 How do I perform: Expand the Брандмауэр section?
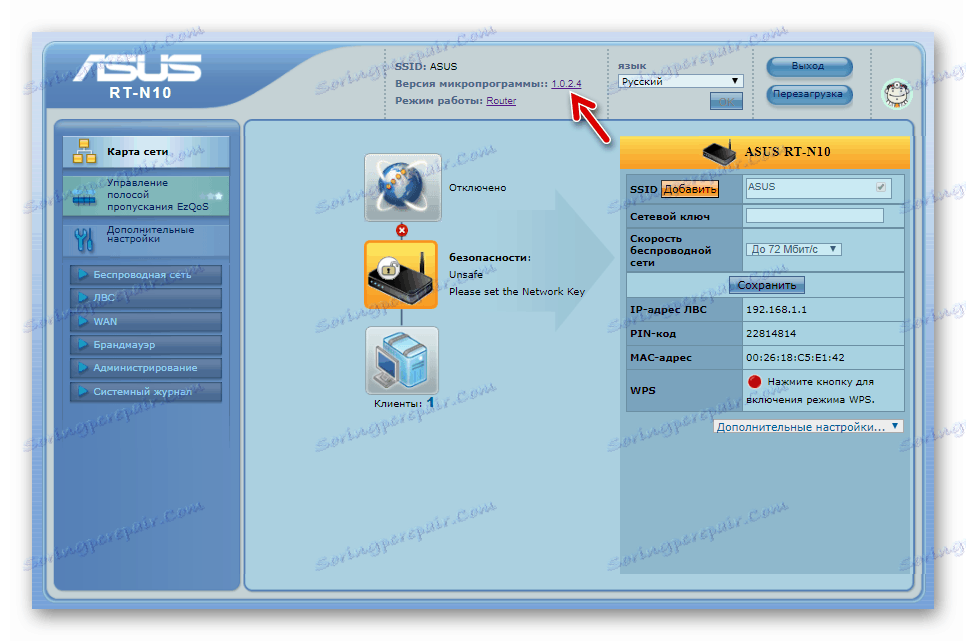pos(146,345)
